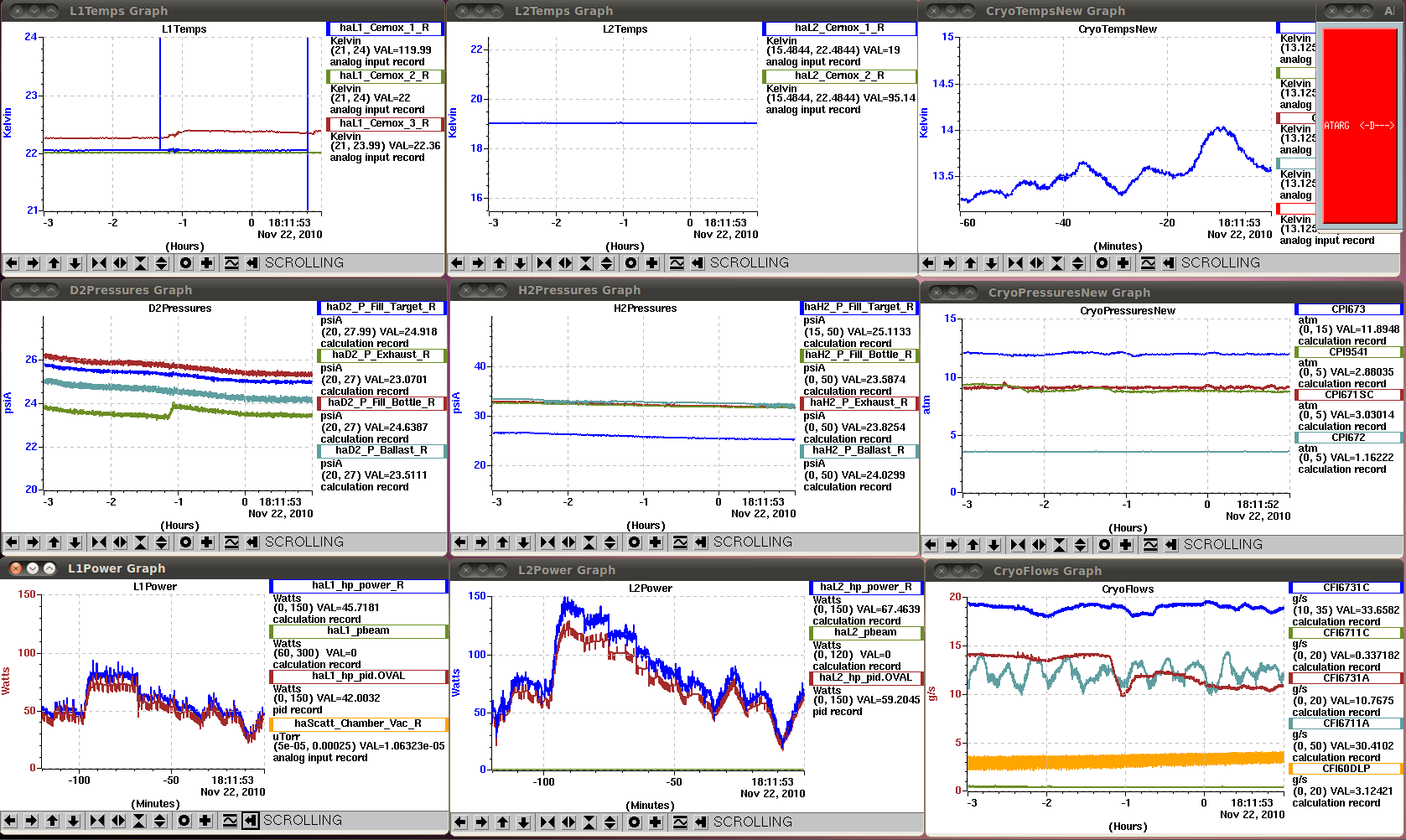Click wave refresh icon in CryoTempsNew Graph

[x=1148, y=263]
